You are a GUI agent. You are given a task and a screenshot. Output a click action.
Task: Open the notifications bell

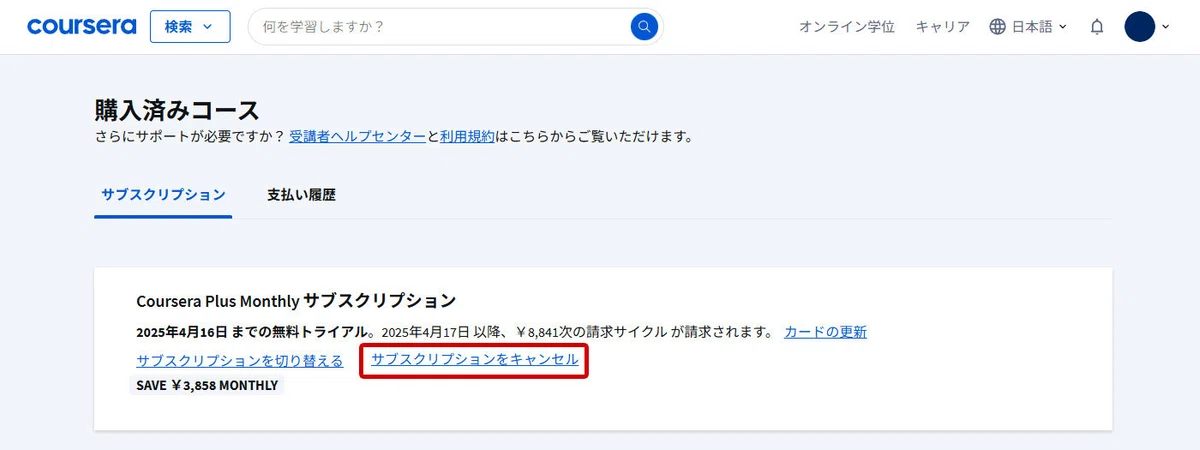point(1097,27)
